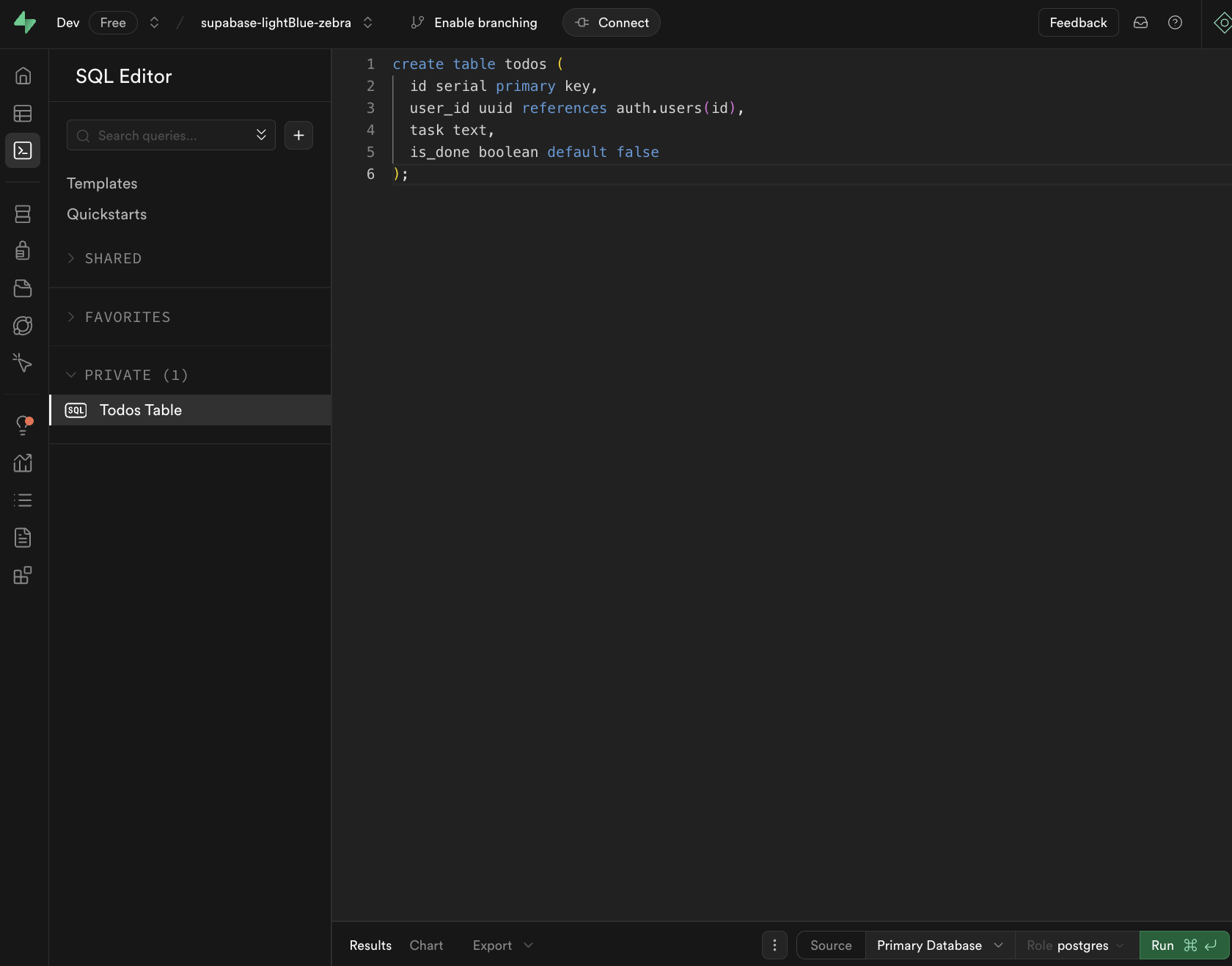The height and width of the screenshot is (966, 1232).
Task: Open the Export dropdown
Action: (x=502, y=945)
